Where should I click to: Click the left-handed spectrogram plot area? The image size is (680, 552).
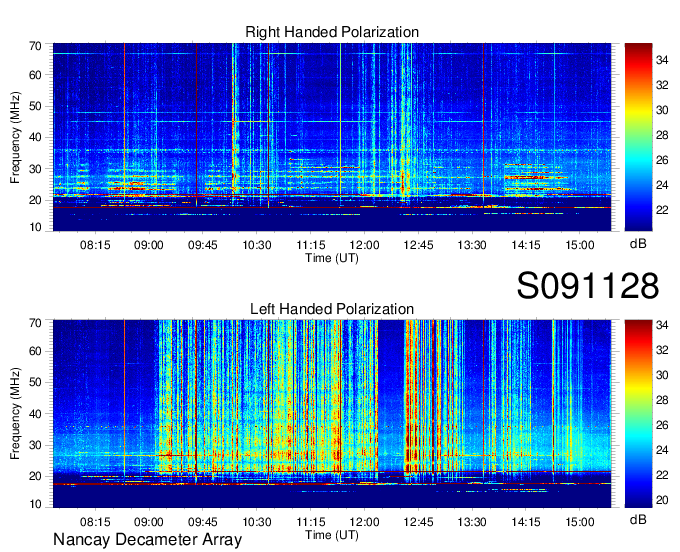[332, 413]
